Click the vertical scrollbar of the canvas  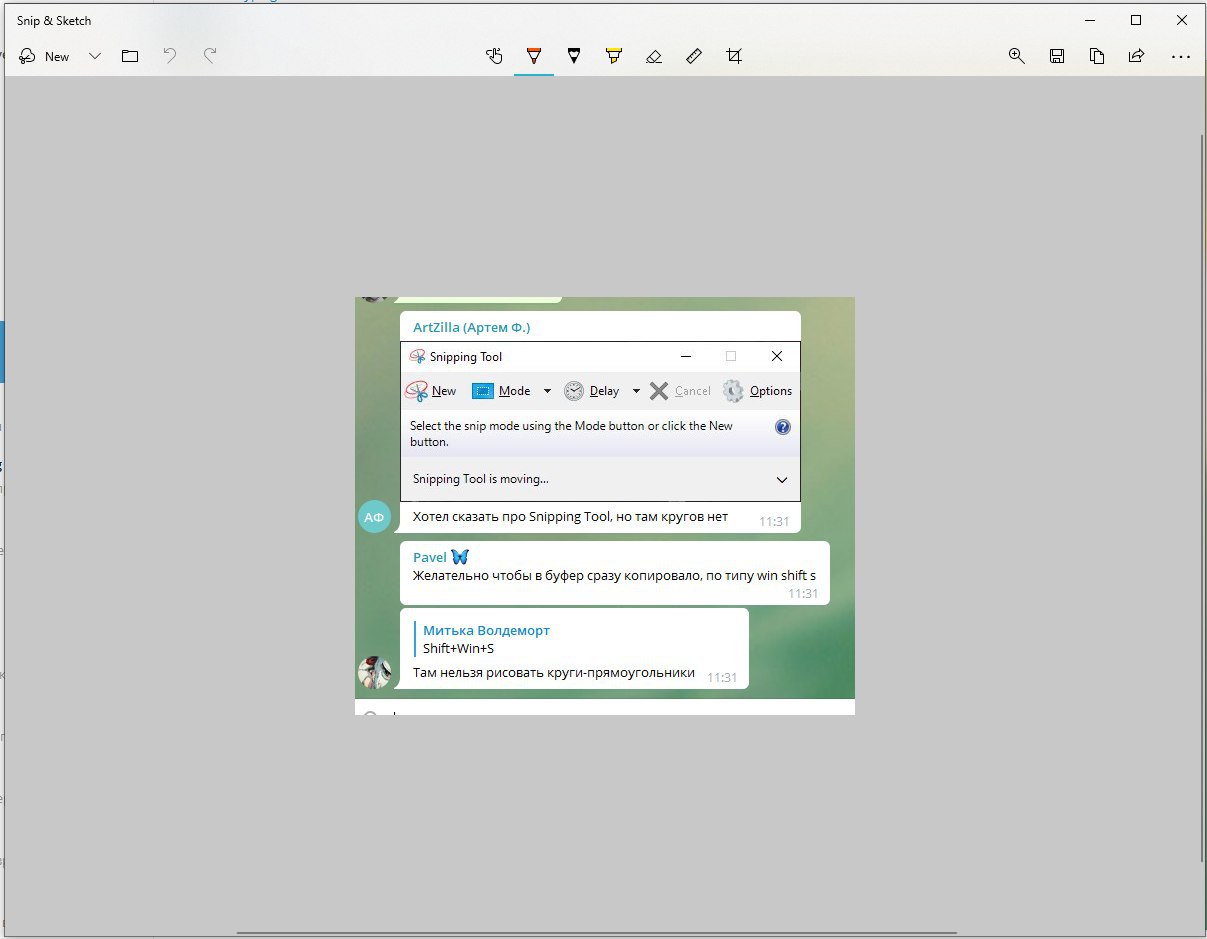point(1202,497)
